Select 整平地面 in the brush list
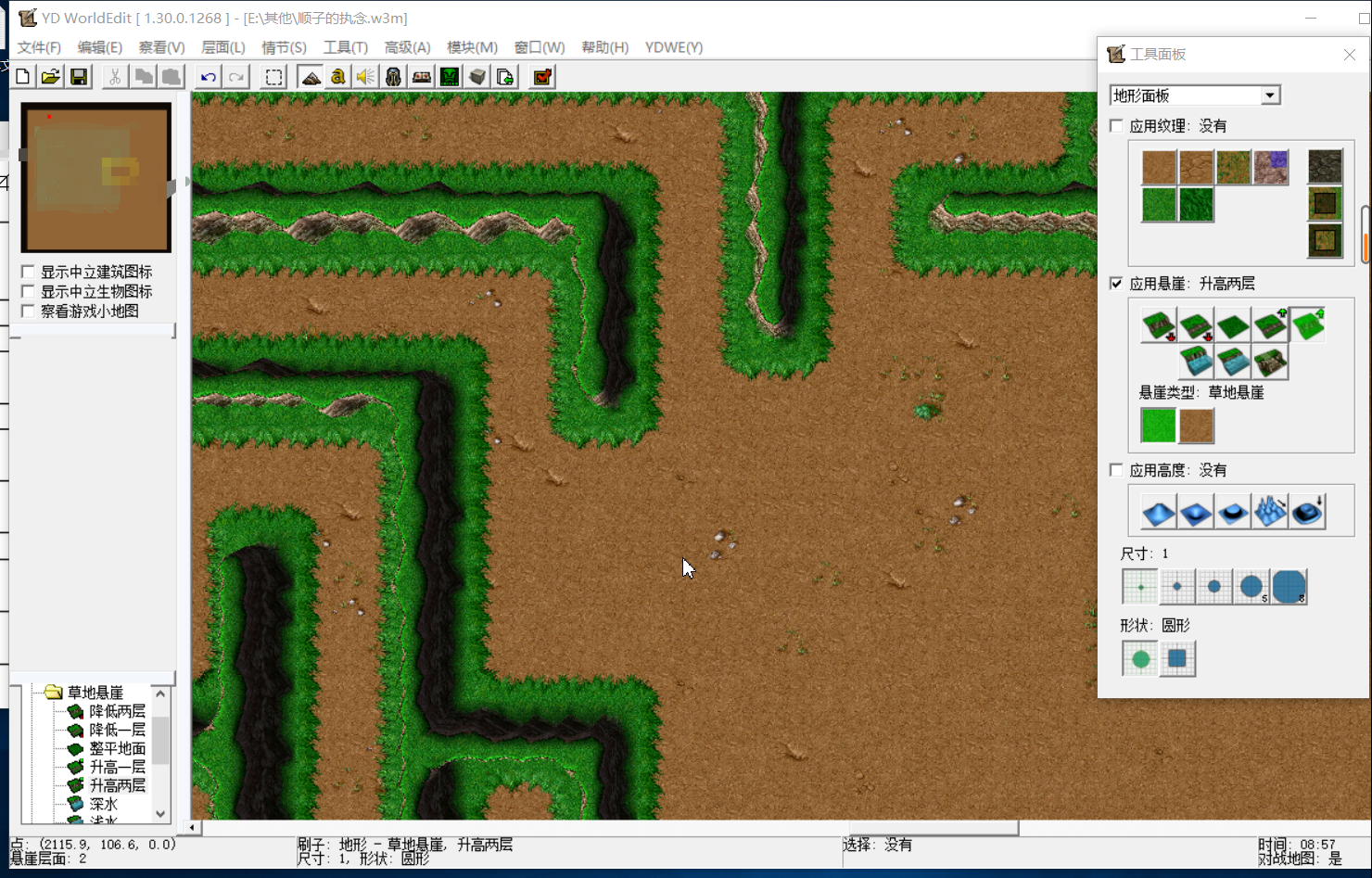The width and height of the screenshot is (1372, 878). [117, 748]
